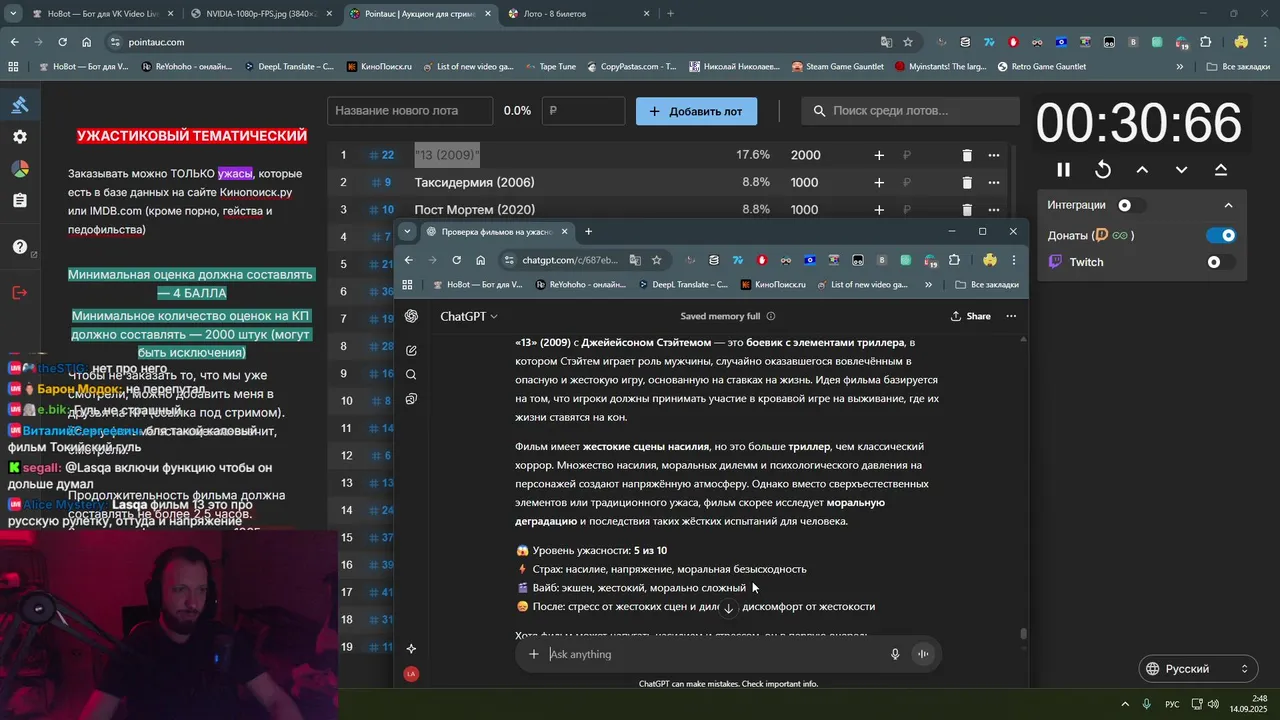
Task: Open Steam Game Gauntlet bookmark
Action: click(x=838, y=67)
